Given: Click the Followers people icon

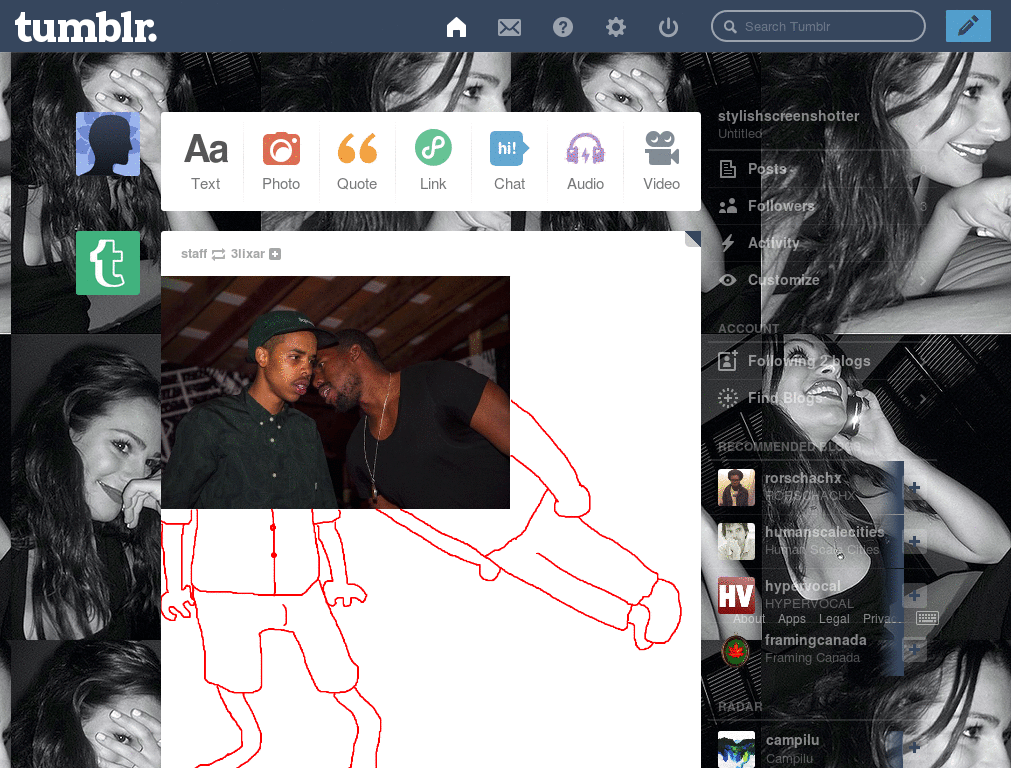Looking at the screenshot, I should point(728,206).
